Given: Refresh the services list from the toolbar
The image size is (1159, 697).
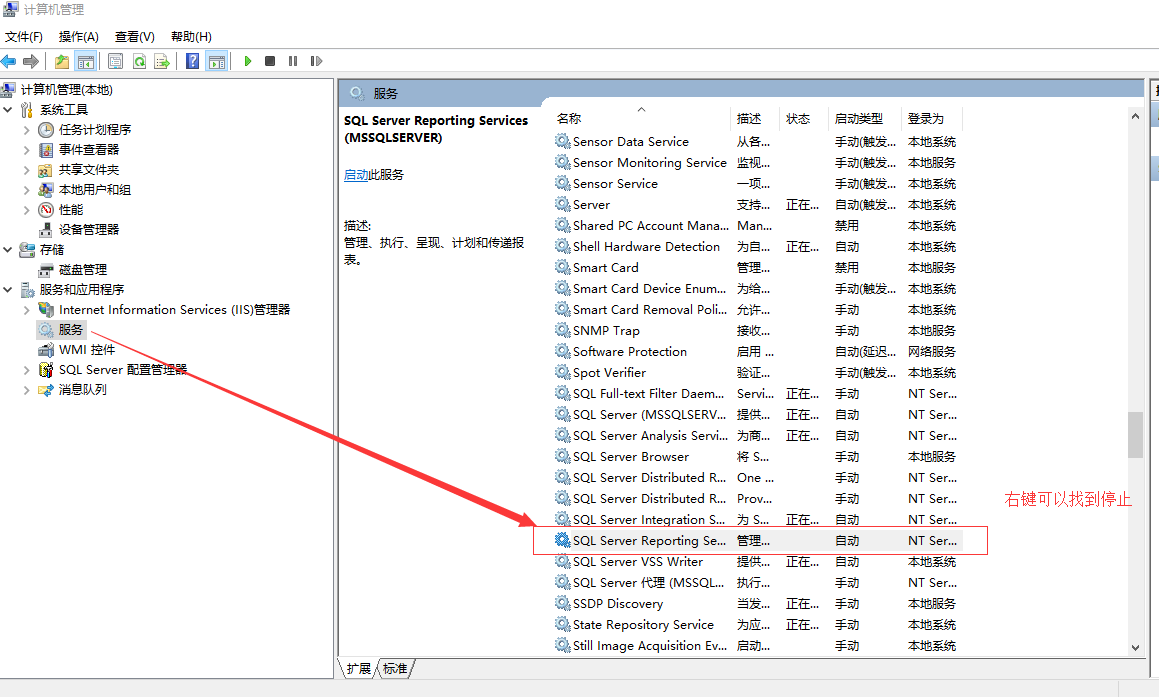Looking at the screenshot, I should (139, 60).
